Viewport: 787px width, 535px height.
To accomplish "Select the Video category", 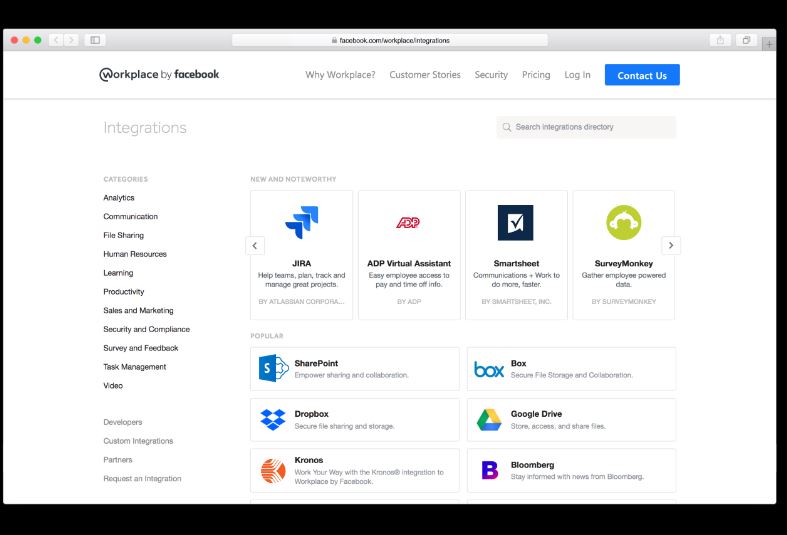I will 113,385.
